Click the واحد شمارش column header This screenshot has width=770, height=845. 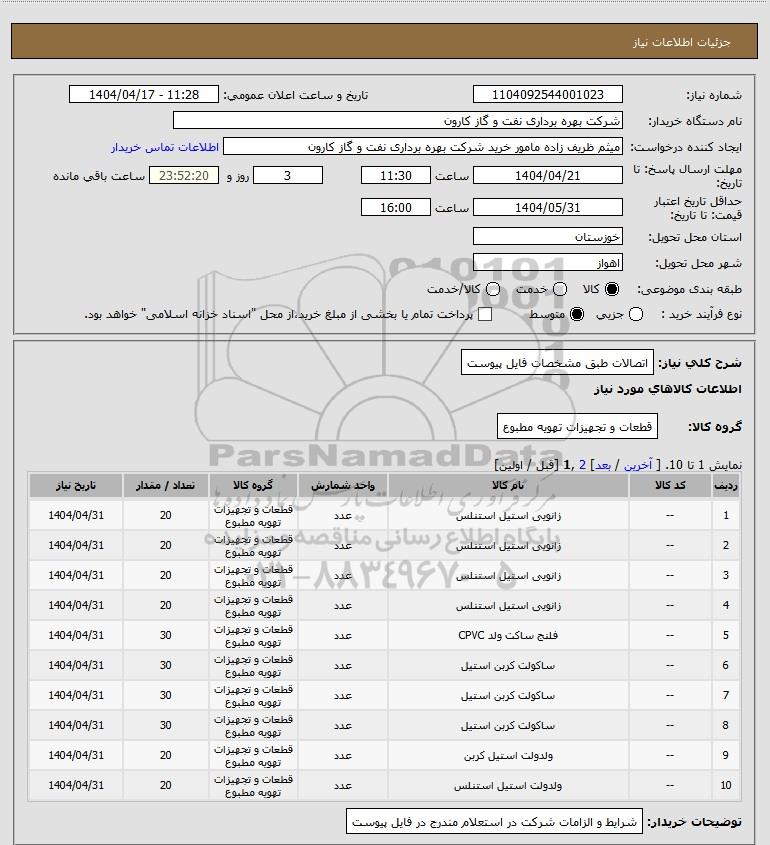coord(343,486)
